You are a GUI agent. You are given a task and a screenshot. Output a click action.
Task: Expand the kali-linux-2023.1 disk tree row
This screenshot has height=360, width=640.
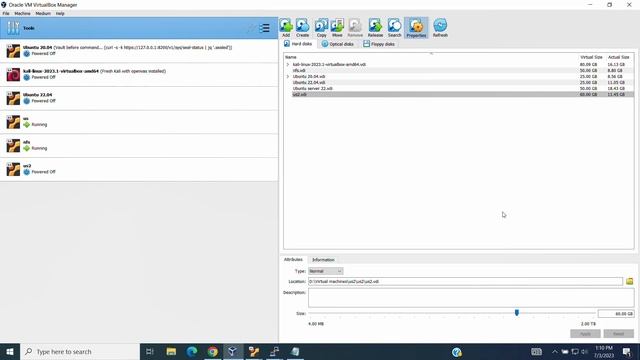pyautogui.click(x=288, y=64)
